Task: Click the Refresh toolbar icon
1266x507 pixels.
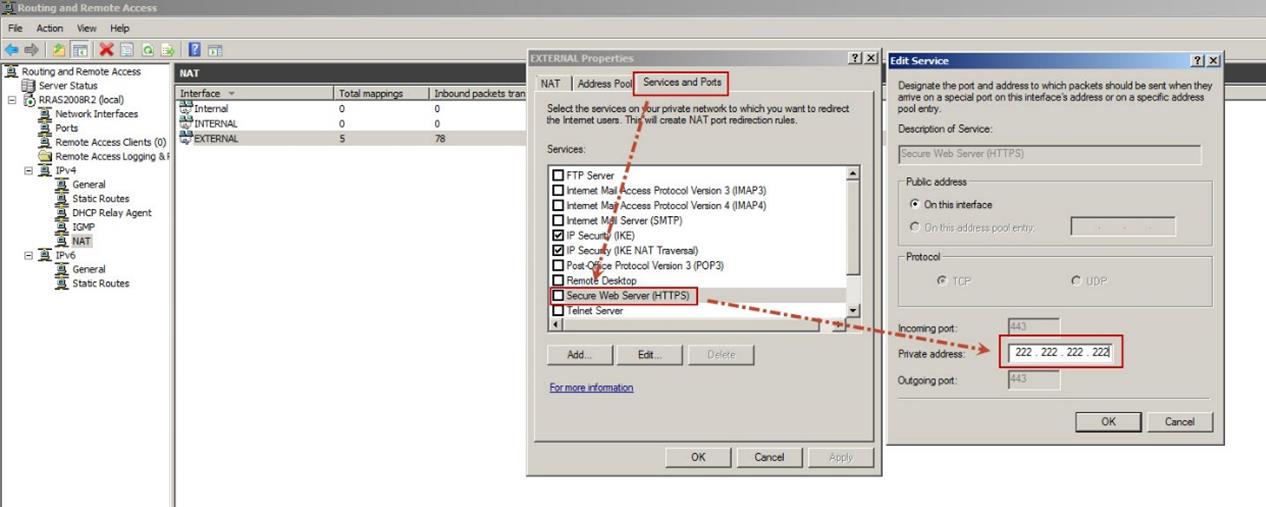Action: (148, 50)
